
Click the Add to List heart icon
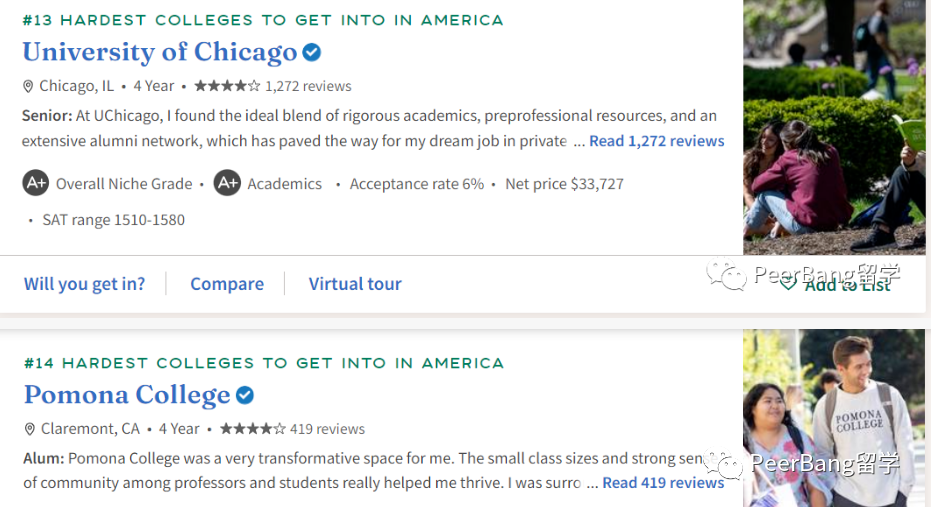click(x=788, y=284)
